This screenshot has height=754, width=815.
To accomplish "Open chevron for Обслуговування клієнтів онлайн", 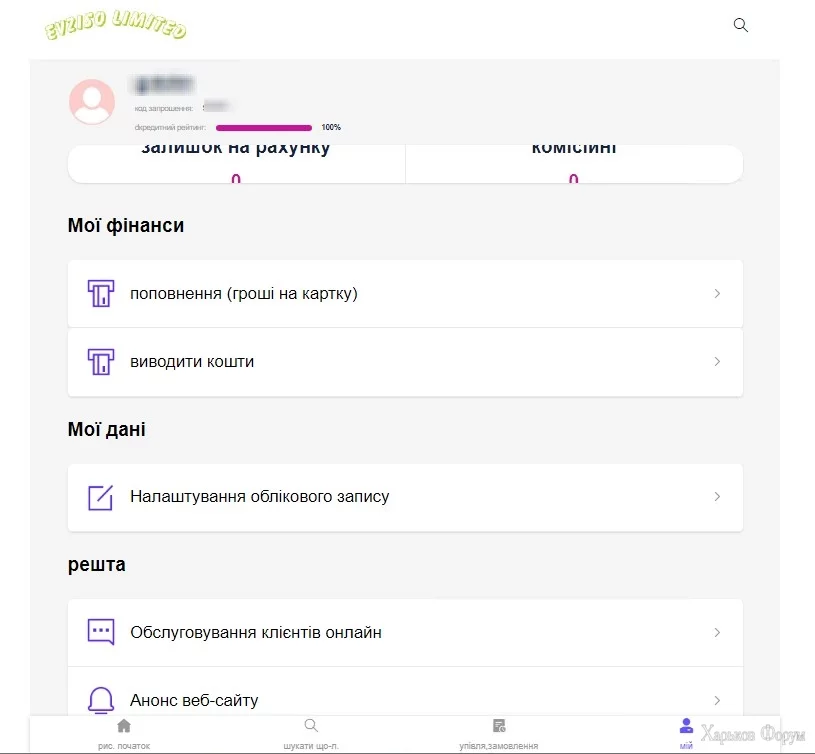I will 717,633.
